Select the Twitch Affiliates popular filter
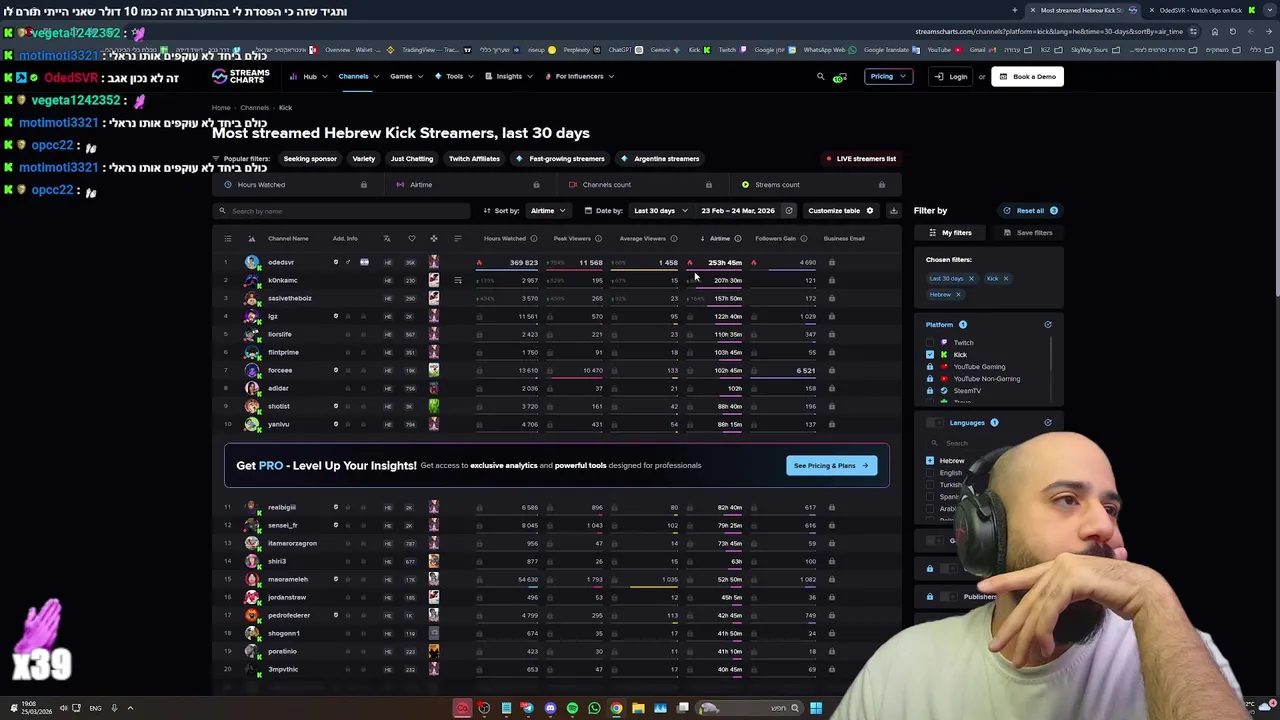The height and width of the screenshot is (720, 1280). (474, 159)
